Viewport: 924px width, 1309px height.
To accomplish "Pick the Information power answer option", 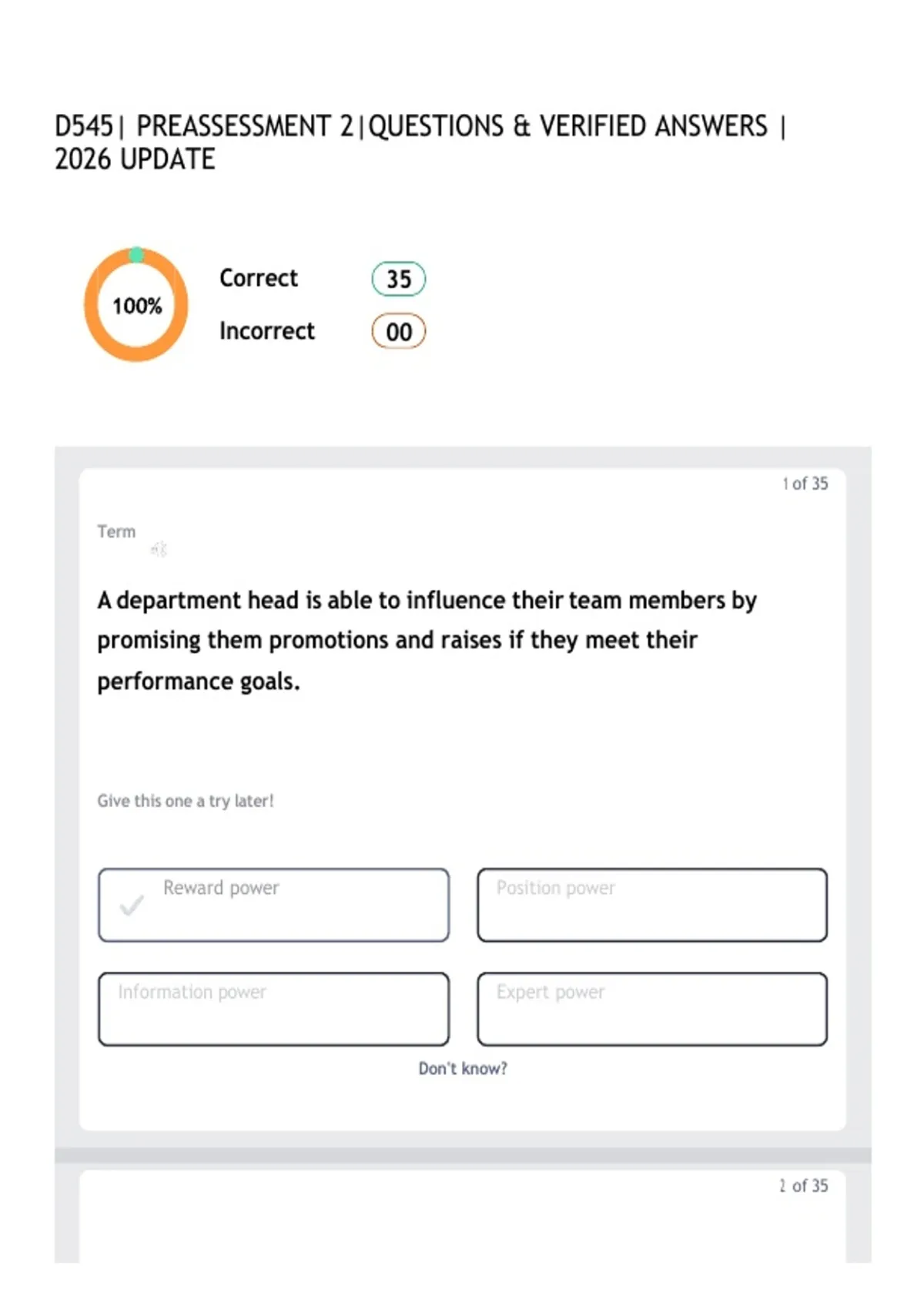I will pyautogui.click(x=273, y=1009).
